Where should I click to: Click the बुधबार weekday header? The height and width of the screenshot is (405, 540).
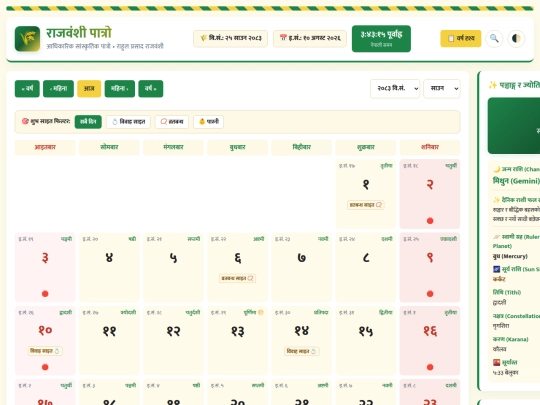(x=237, y=147)
